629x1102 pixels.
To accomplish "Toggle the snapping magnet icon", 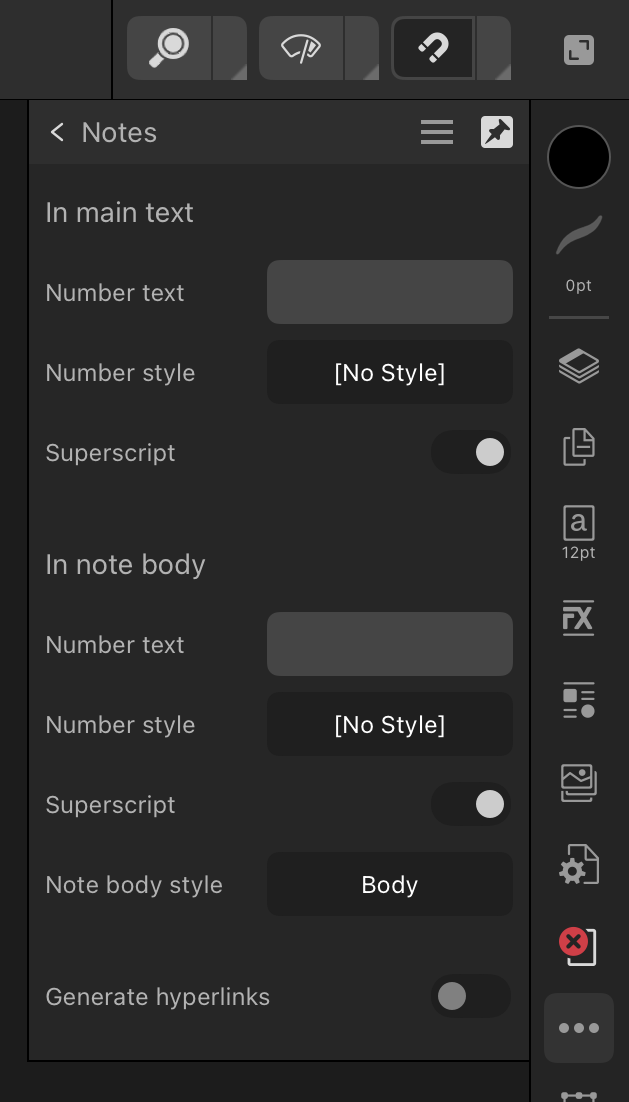I will pyautogui.click(x=432, y=48).
